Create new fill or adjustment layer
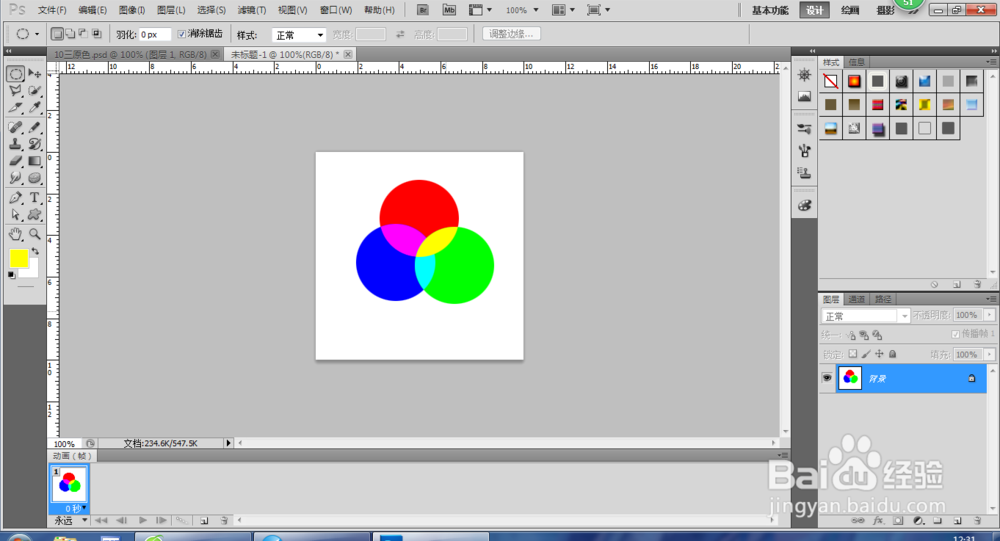Image resolution: width=1000 pixels, height=541 pixels. pyautogui.click(x=918, y=521)
